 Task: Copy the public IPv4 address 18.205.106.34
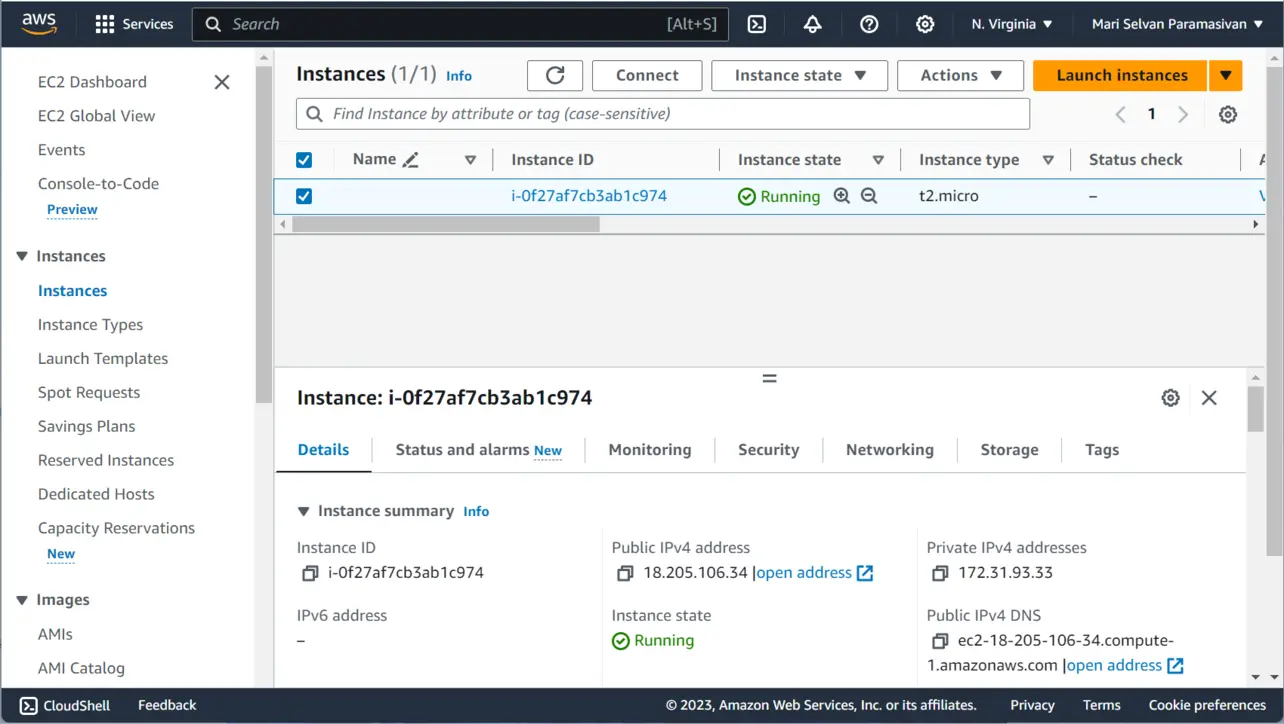coord(625,574)
